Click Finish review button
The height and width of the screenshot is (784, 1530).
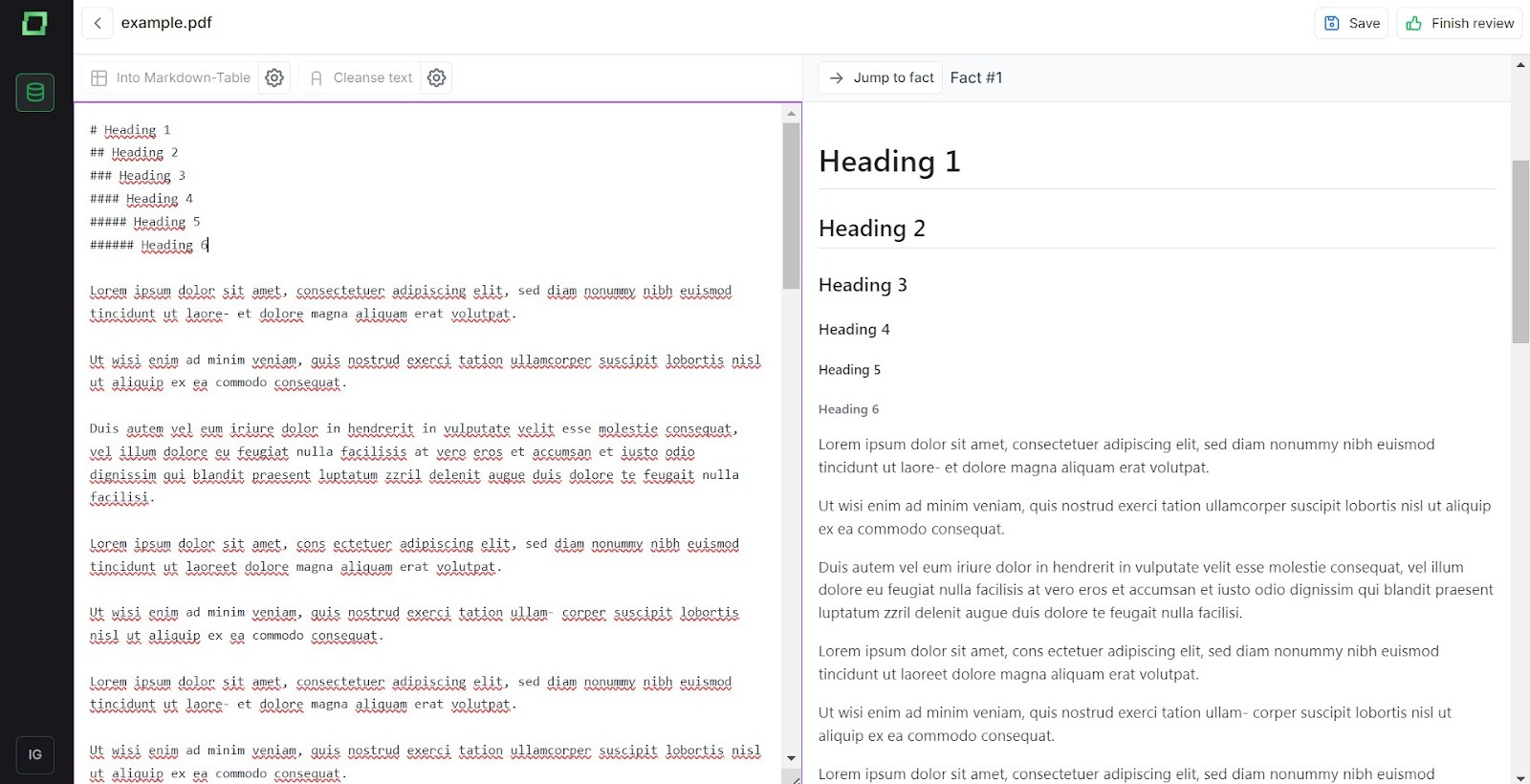coord(1459,23)
